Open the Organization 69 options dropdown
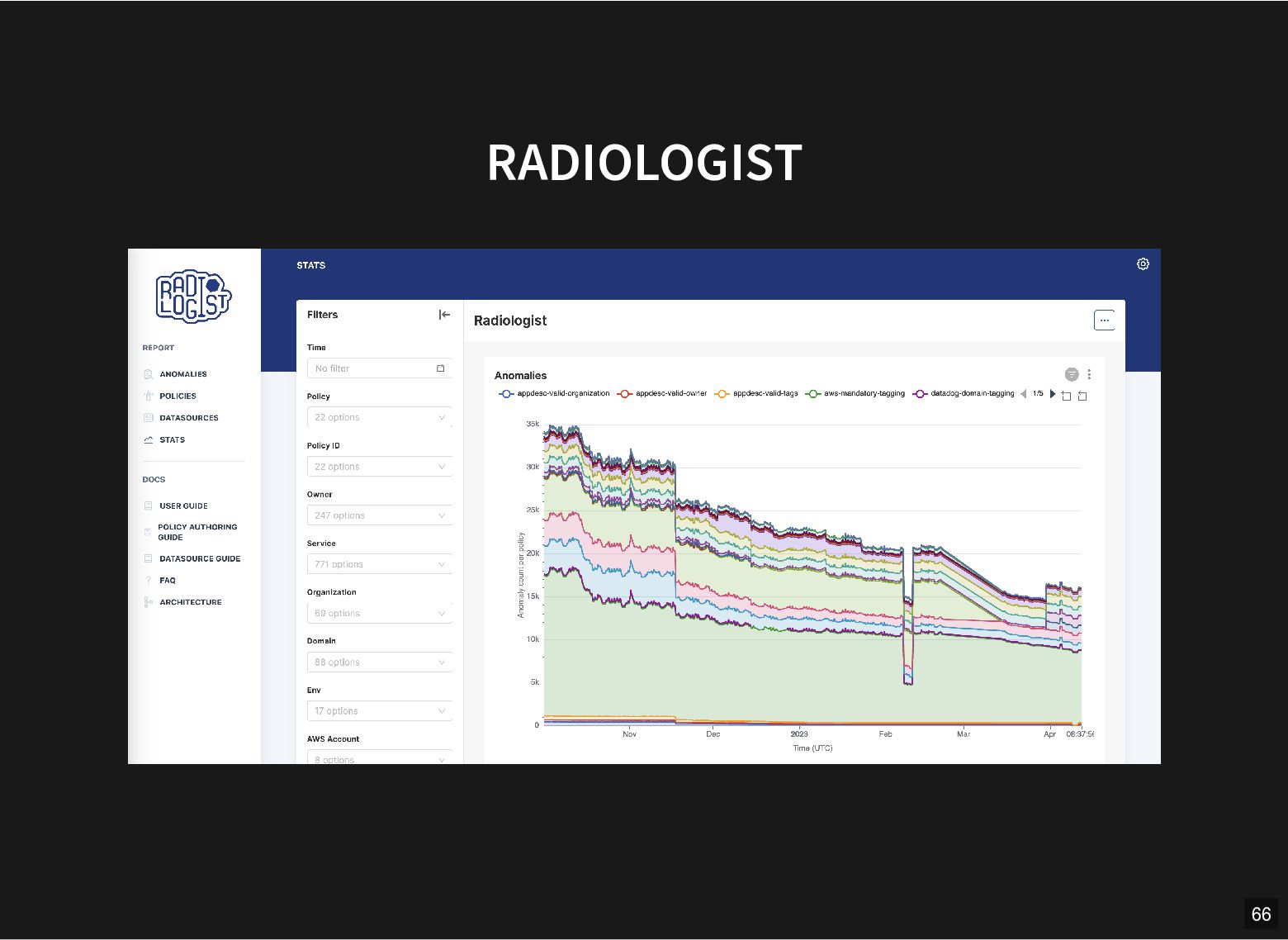This screenshot has width=1288, height=940. coord(380,613)
